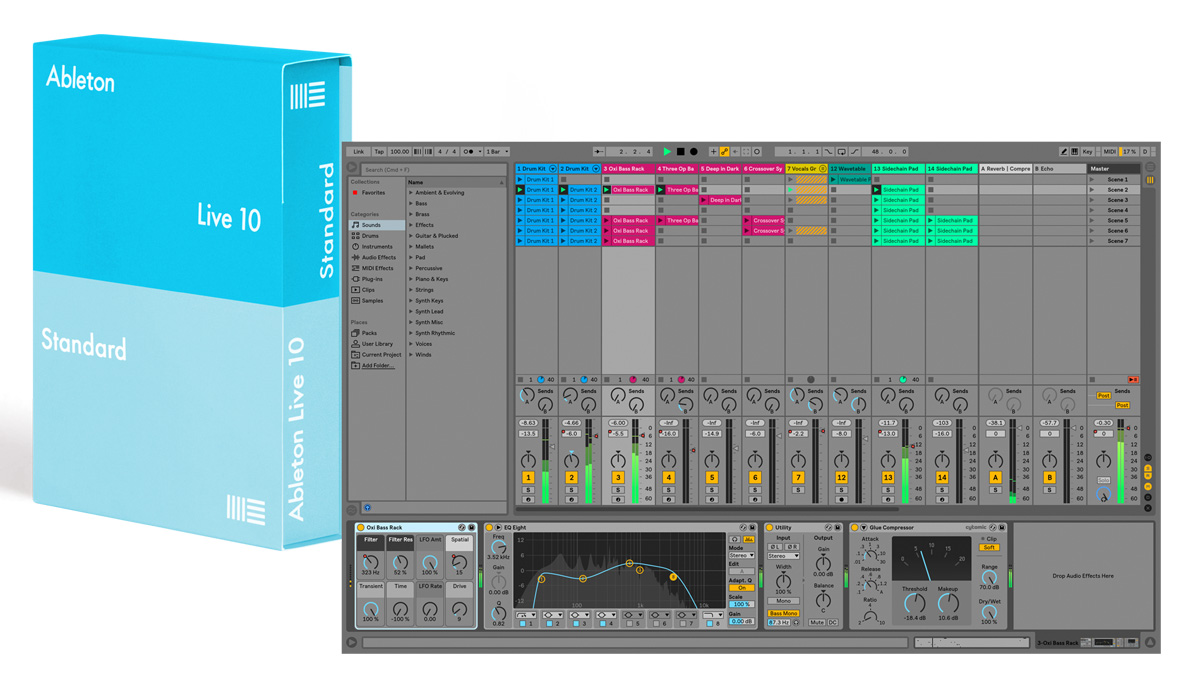
Task: Open the Packs place in browser
Action: pyautogui.click(x=369, y=333)
